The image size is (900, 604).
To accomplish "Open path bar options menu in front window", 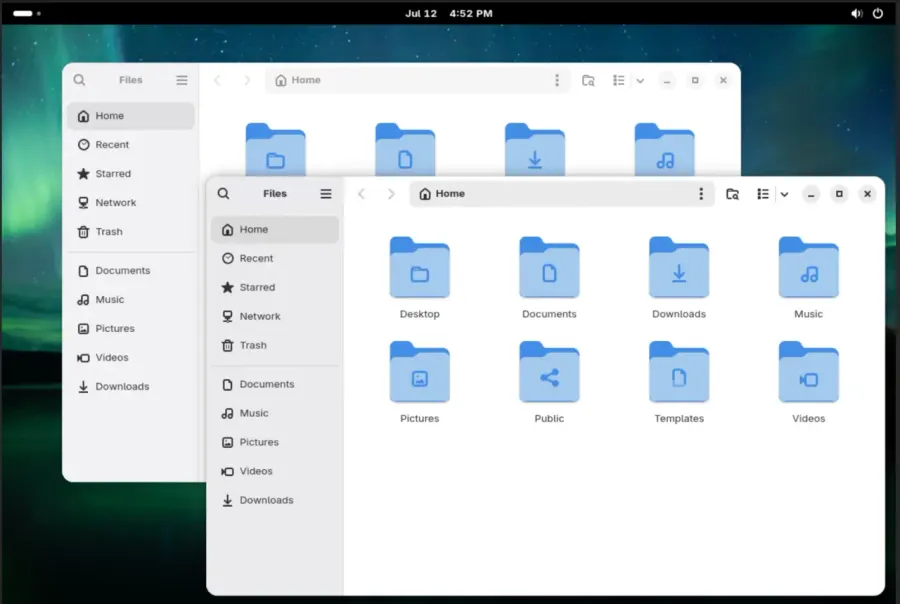I will [x=701, y=193].
